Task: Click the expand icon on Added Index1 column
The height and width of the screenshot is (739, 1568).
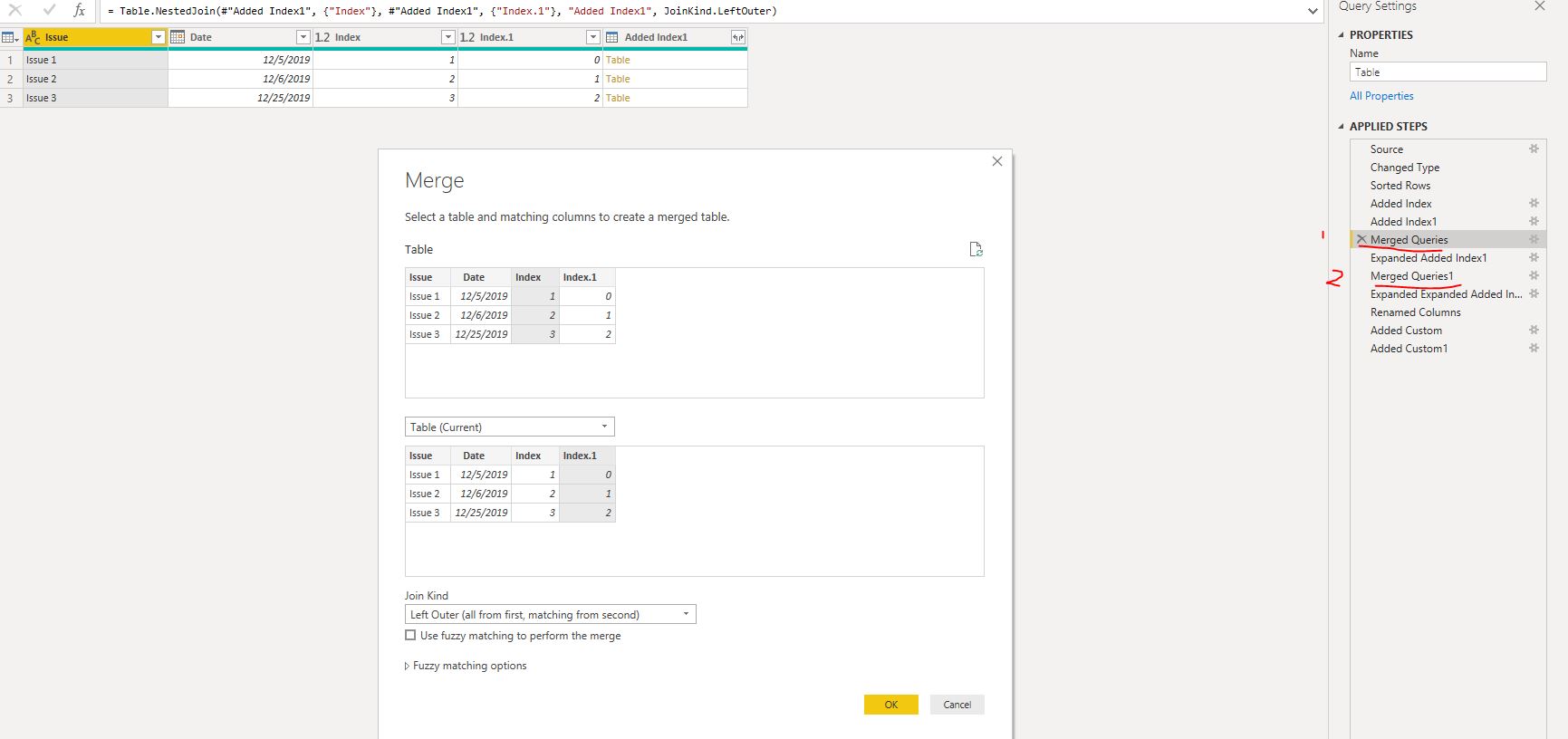Action: (x=738, y=37)
